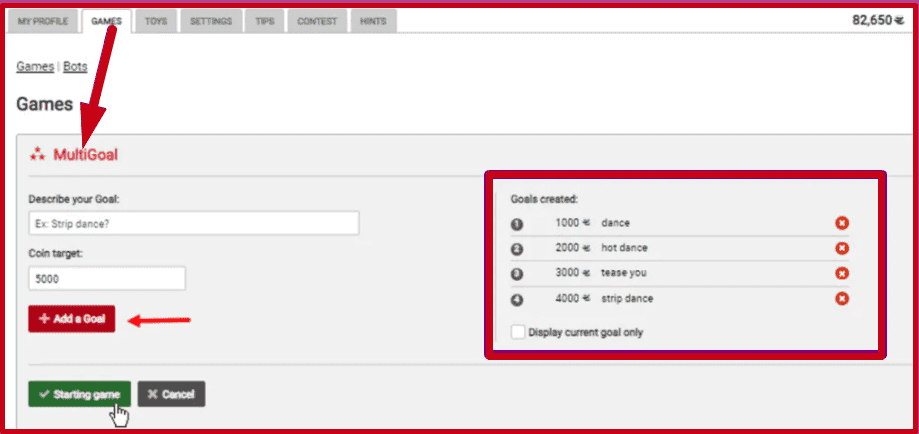
Task: Switch to the Toys tab
Action: (155, 21)
